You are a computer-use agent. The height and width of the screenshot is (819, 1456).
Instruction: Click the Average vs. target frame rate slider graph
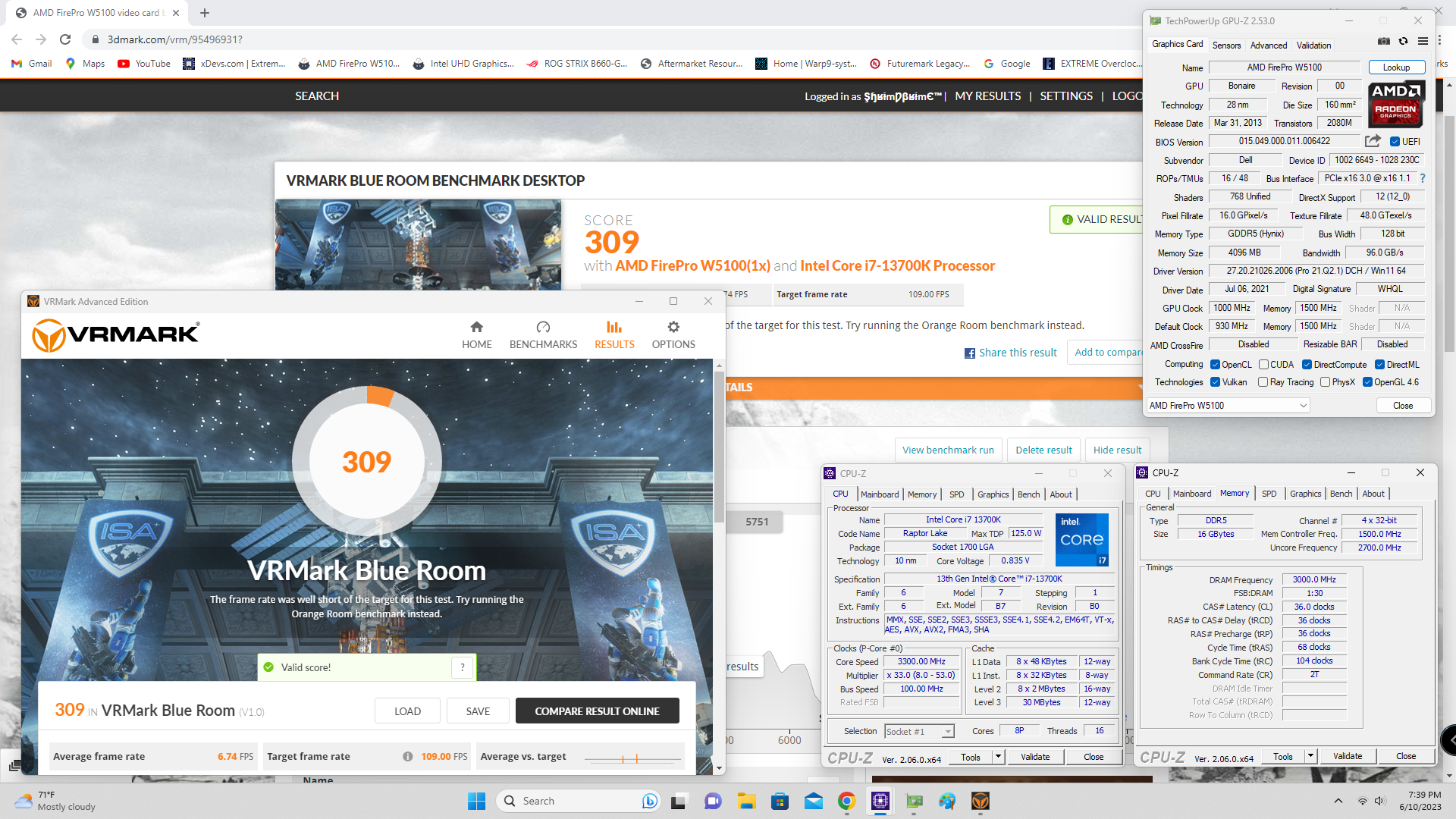point(632,758)
